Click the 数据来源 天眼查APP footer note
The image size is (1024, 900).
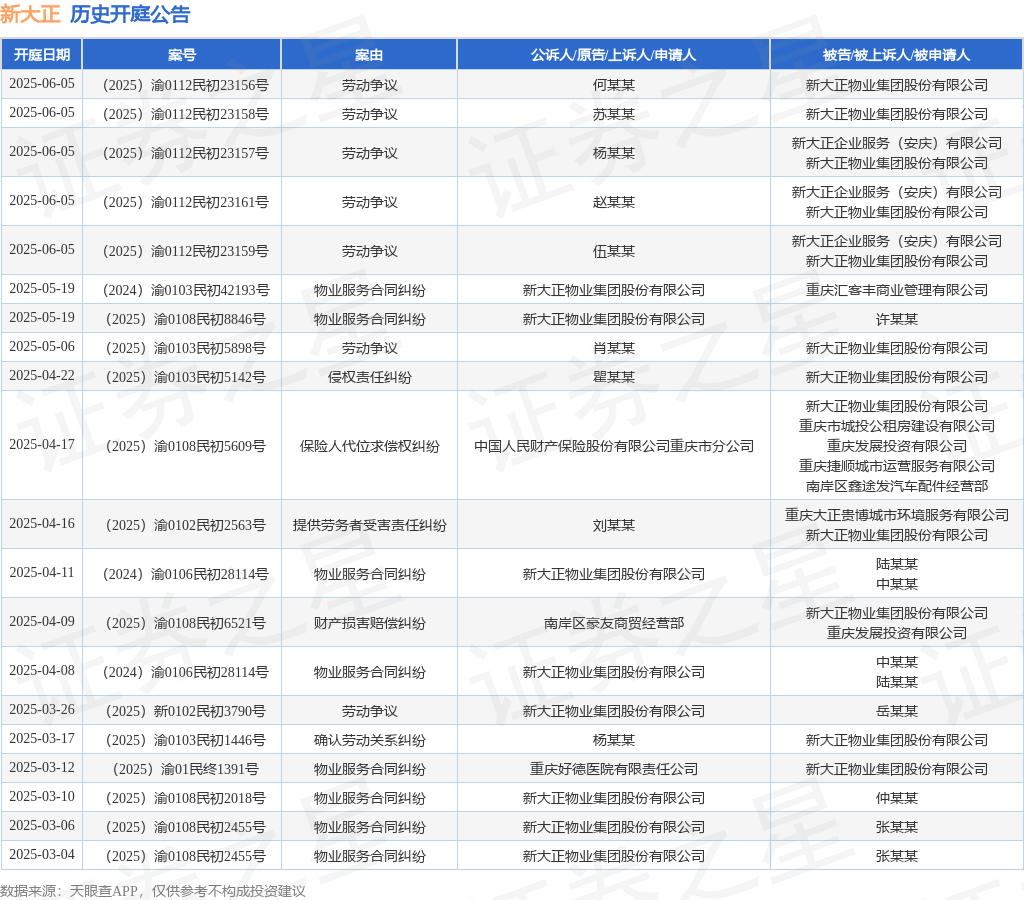click(x=153, y=891)
